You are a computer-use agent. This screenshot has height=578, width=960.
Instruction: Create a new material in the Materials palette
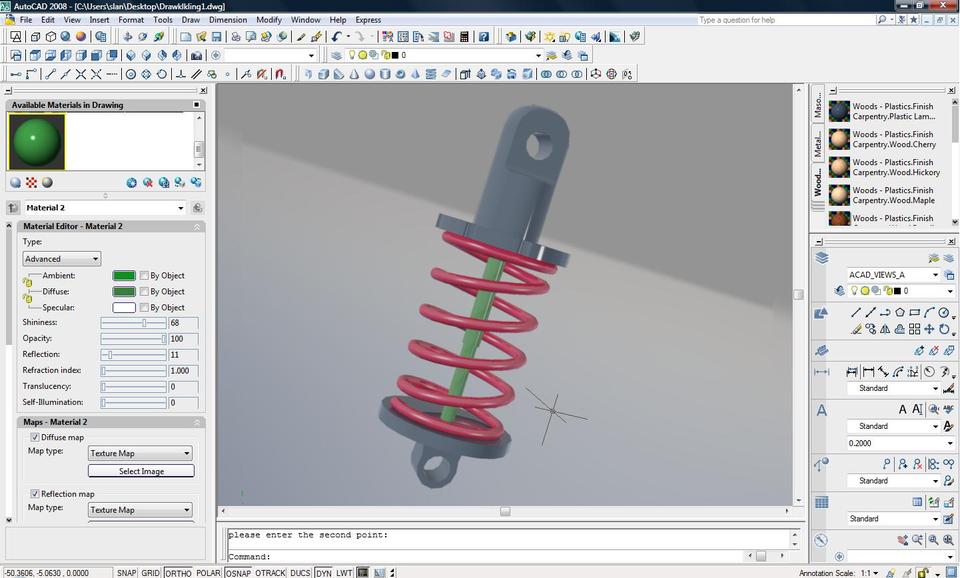click(131, 183)
